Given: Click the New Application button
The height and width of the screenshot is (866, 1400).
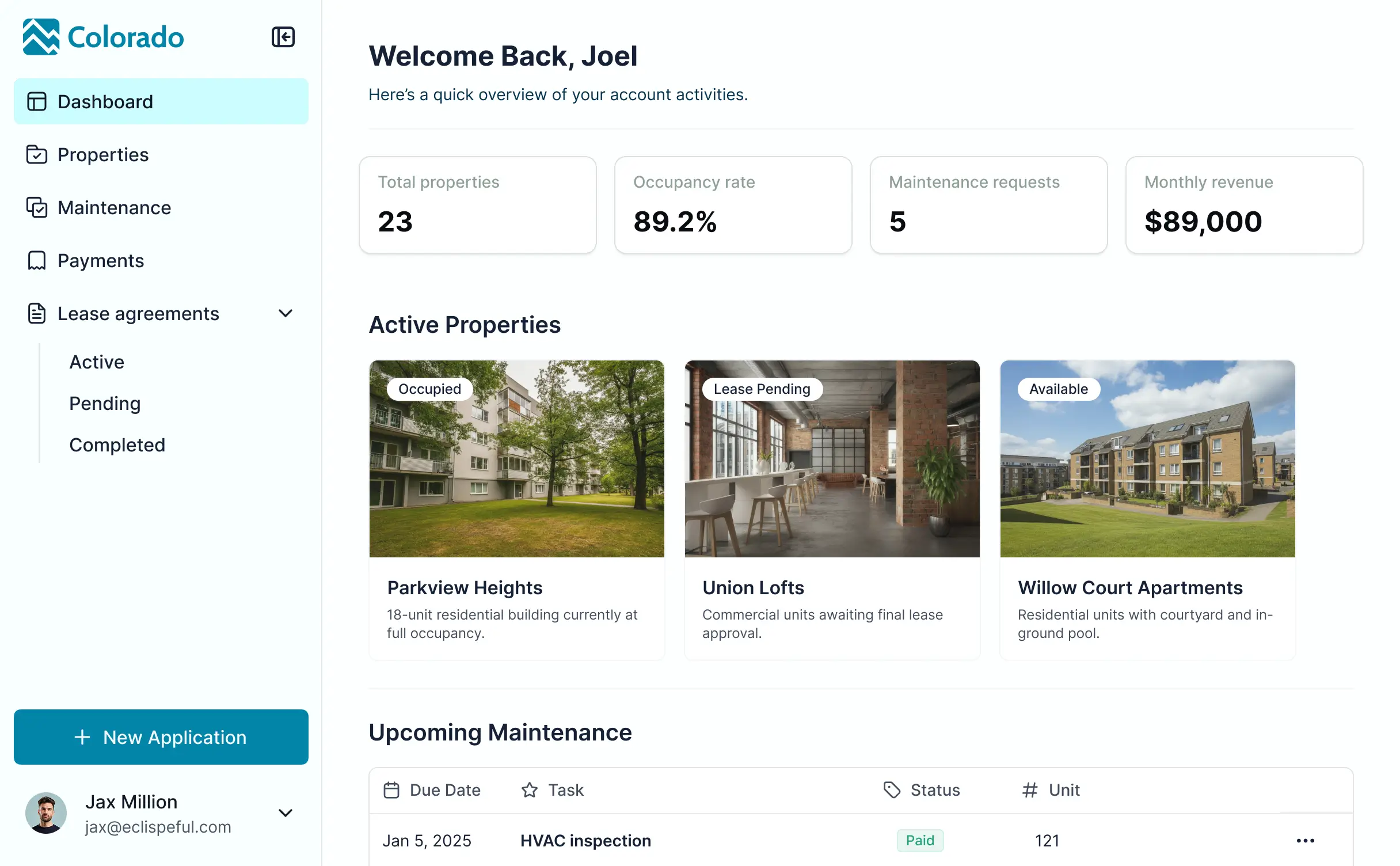Looking at the screenshot, I should pyautogui.click(x=161, y=737).
